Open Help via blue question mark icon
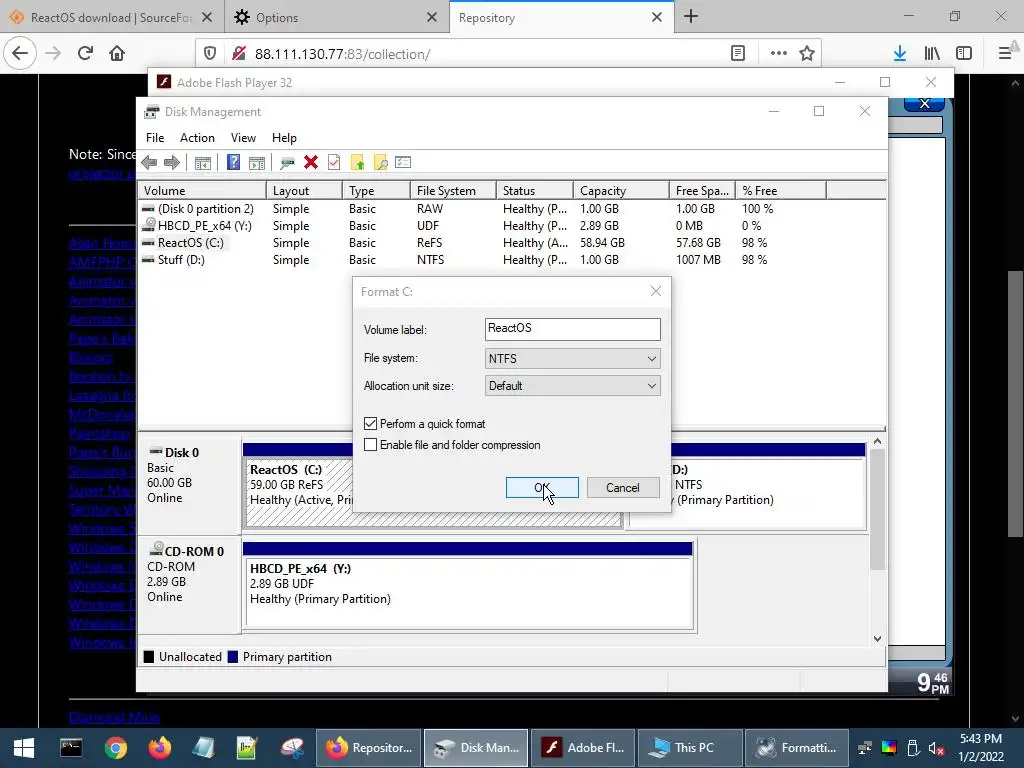Screen dimensions: 1024x768 click(x=233, y=163)
